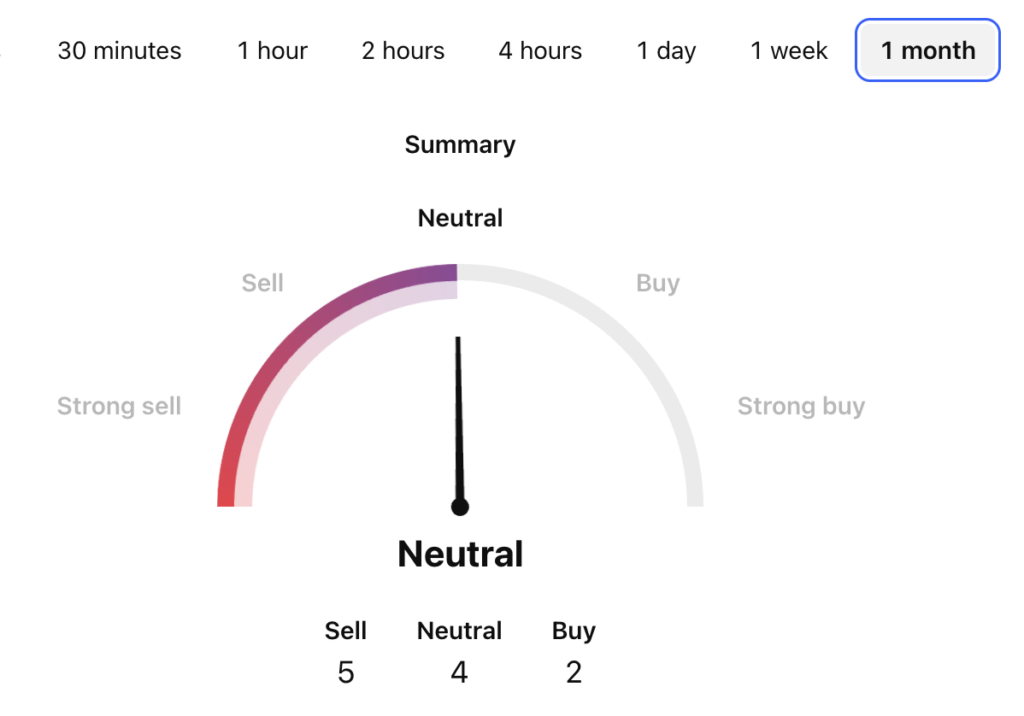The width and height of the screenshot is (1024, 716).
Task: Click the Sell label on gauge
Action: pyautogui.click(x=263, y=283)
